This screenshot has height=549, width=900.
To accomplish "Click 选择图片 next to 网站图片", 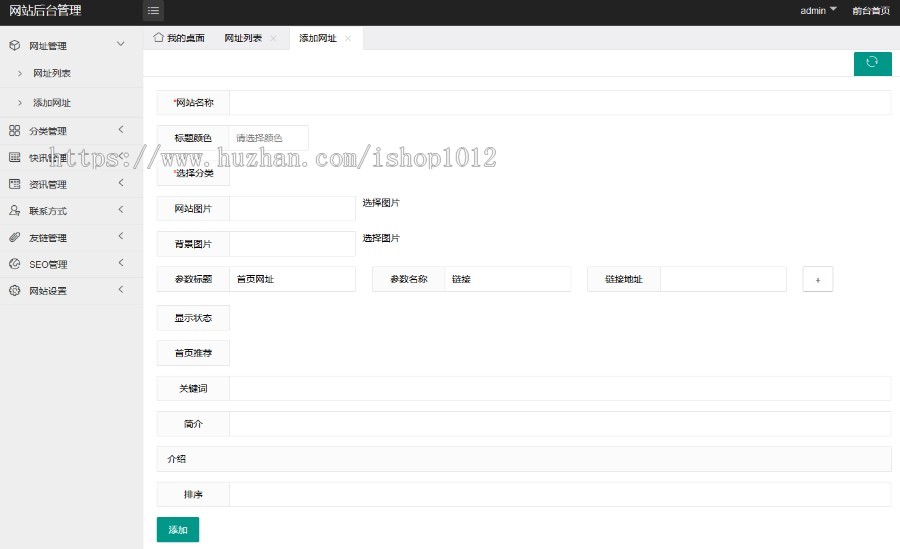I will click(x=381, y=203).
